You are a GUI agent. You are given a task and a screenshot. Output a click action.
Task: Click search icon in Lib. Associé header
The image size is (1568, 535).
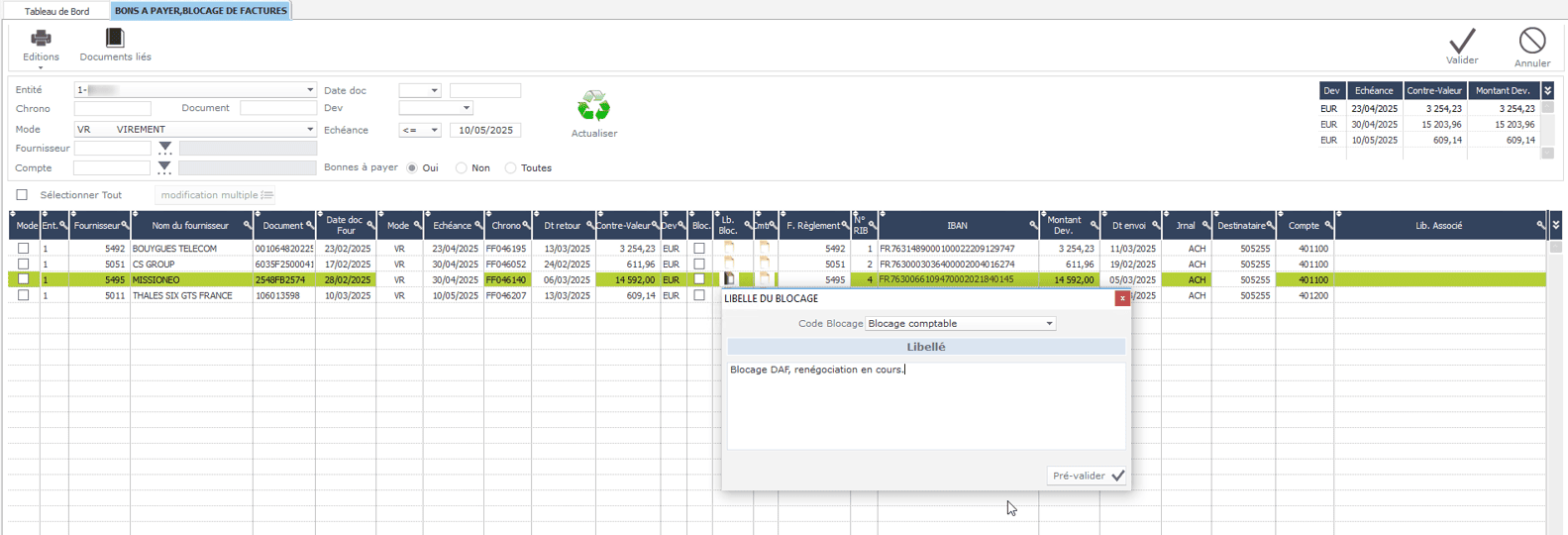tap(1540, 226)
